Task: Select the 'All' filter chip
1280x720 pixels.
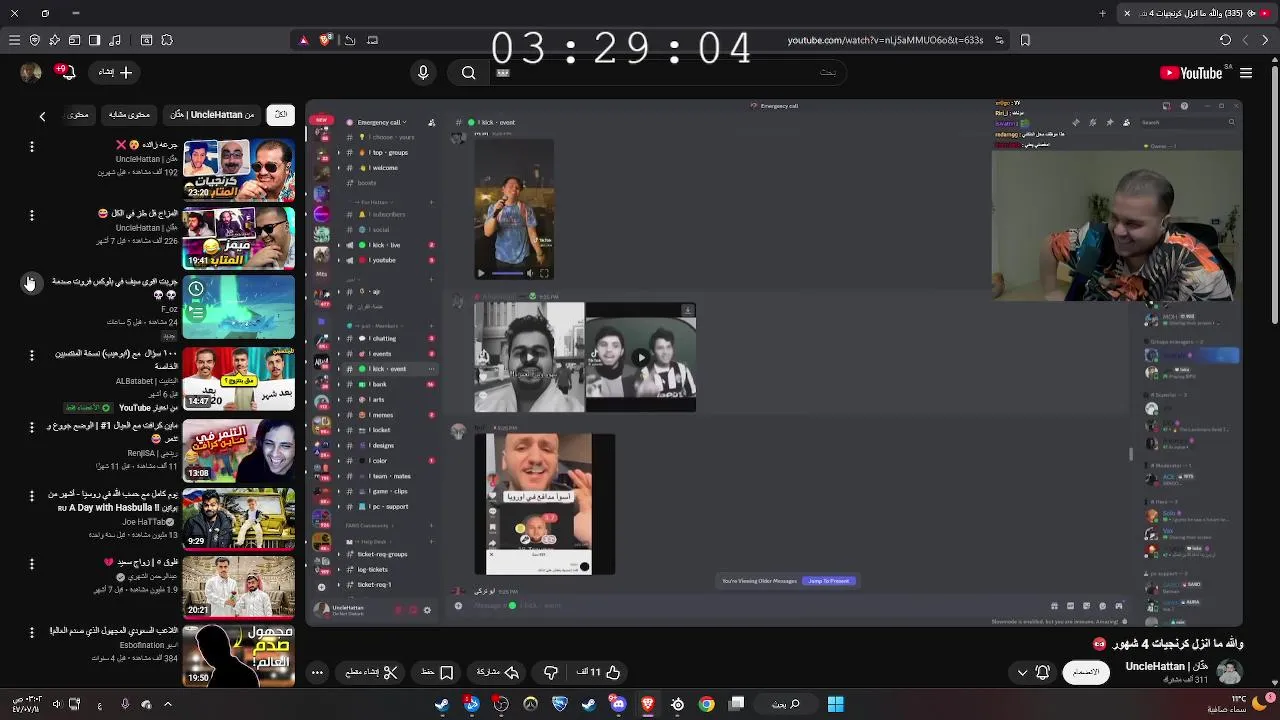Action: [281, 115]
